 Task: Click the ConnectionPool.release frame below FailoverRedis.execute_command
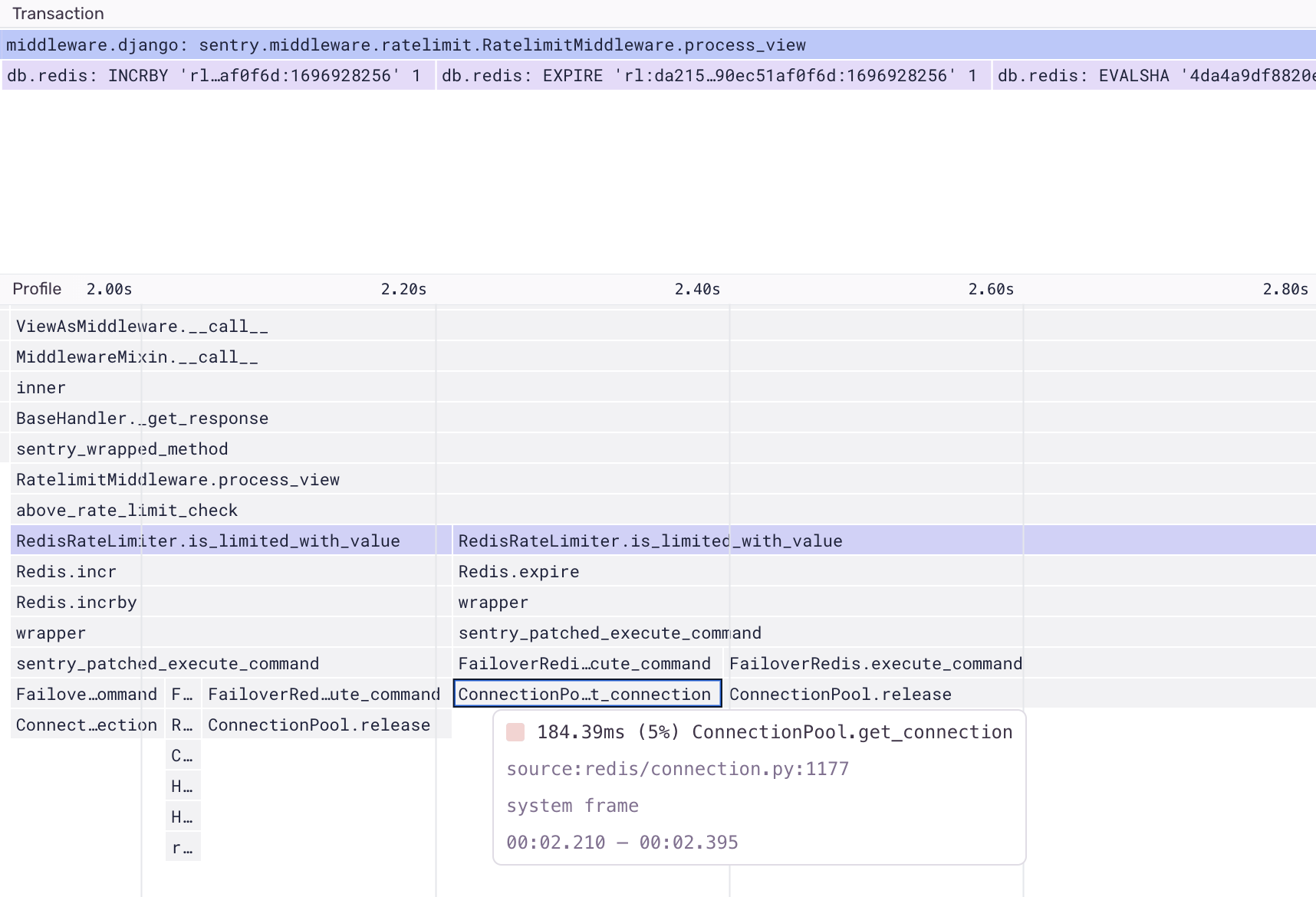[x=841, y=695]
